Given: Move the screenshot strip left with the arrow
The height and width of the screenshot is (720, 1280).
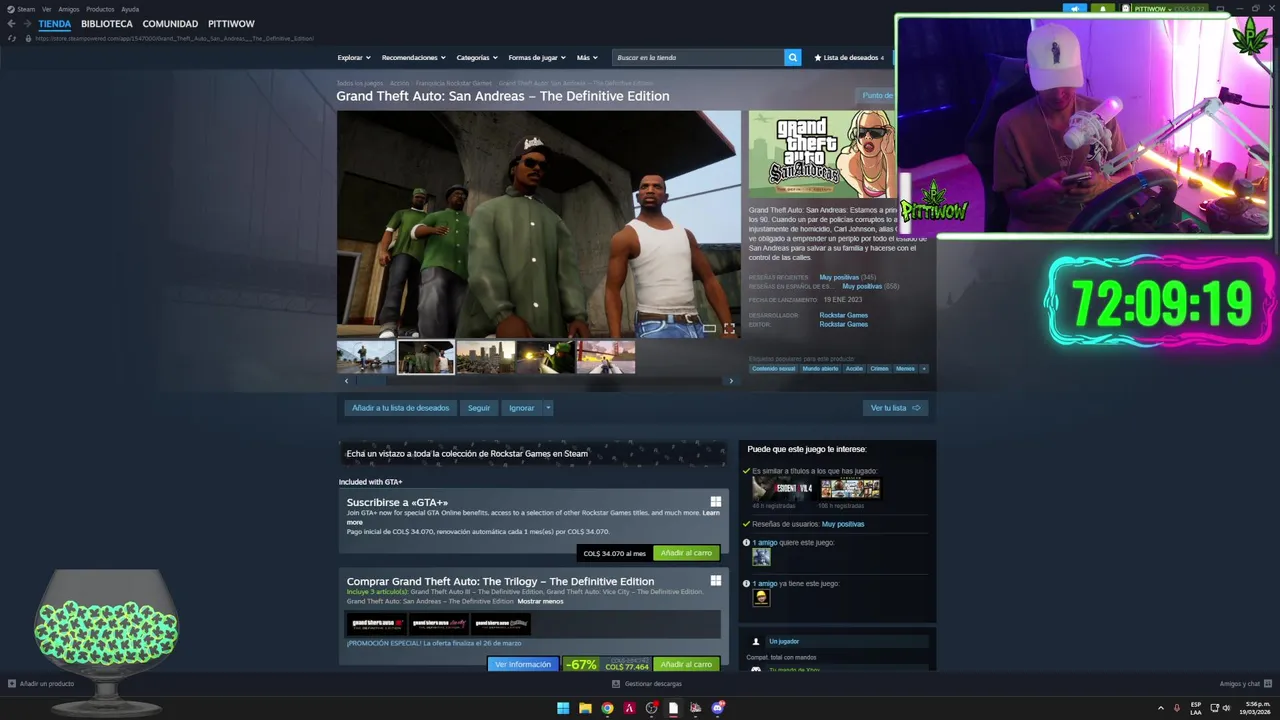Looking at the screenshot, I should coord(346,381).
